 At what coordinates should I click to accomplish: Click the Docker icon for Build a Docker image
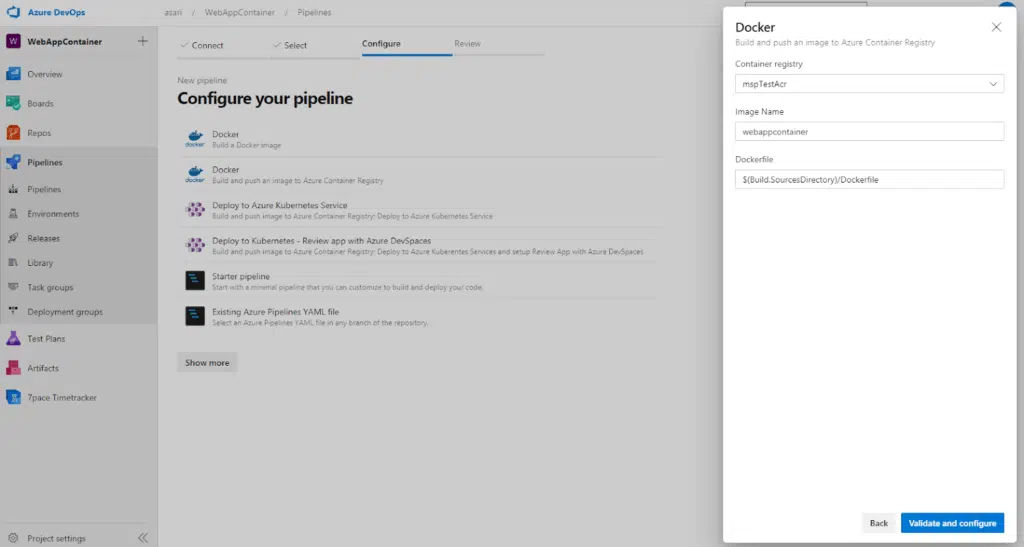pos(195,138)
